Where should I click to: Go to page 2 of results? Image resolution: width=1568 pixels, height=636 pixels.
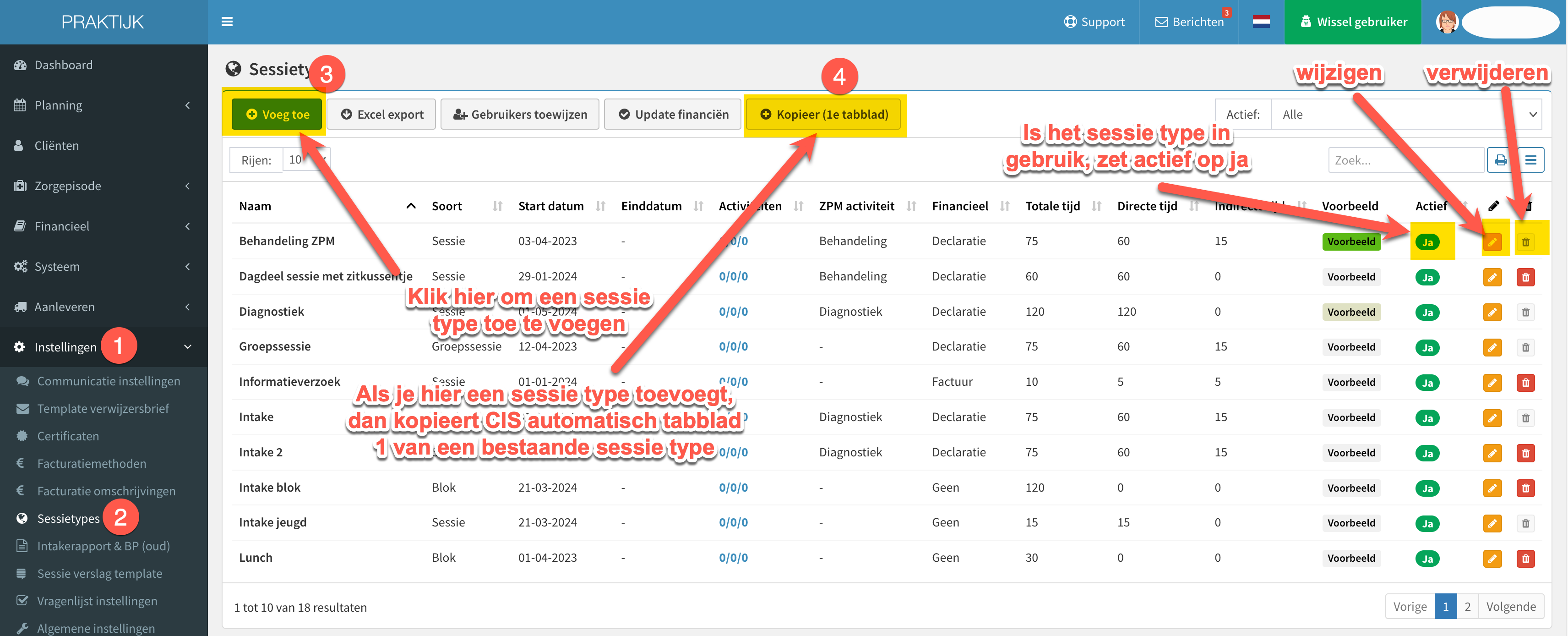[x=1467, y=606]
